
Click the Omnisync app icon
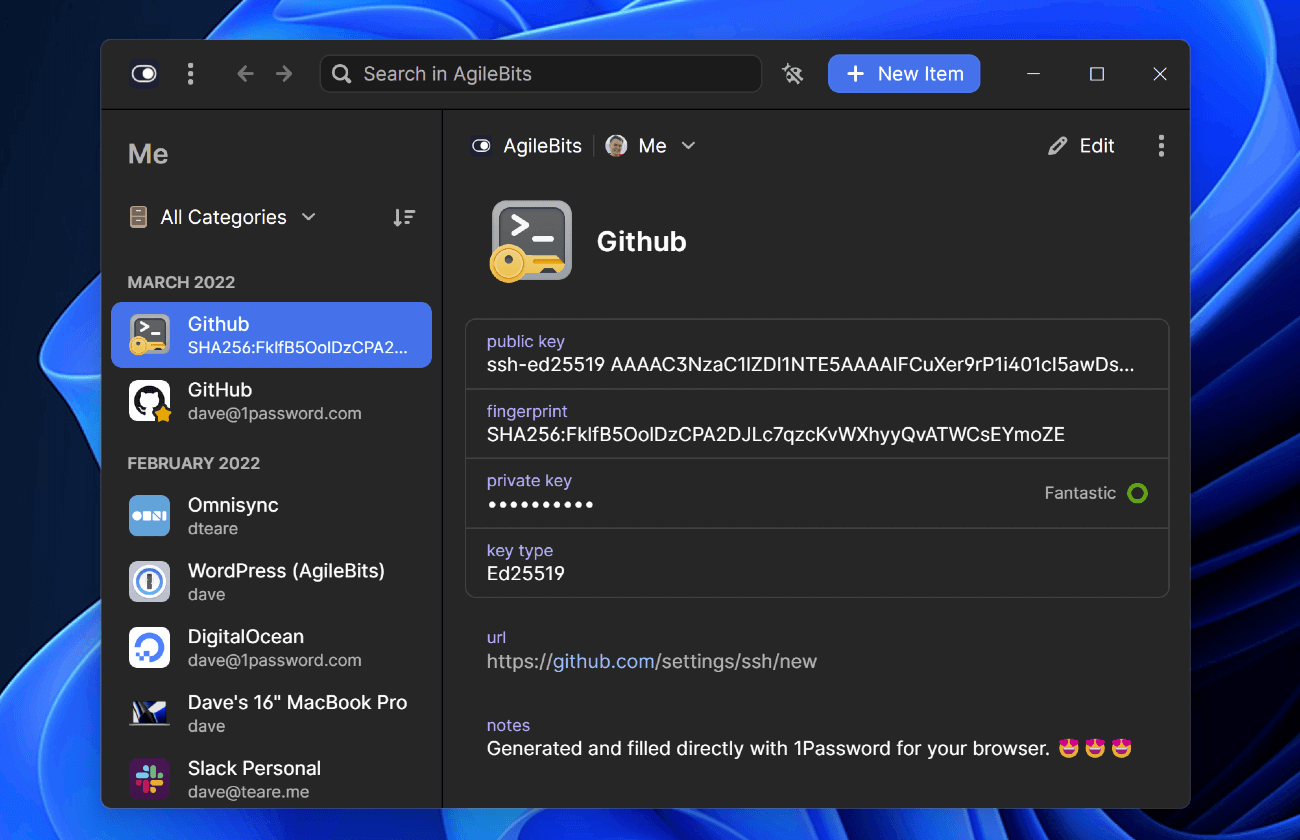tap(149, 515)
